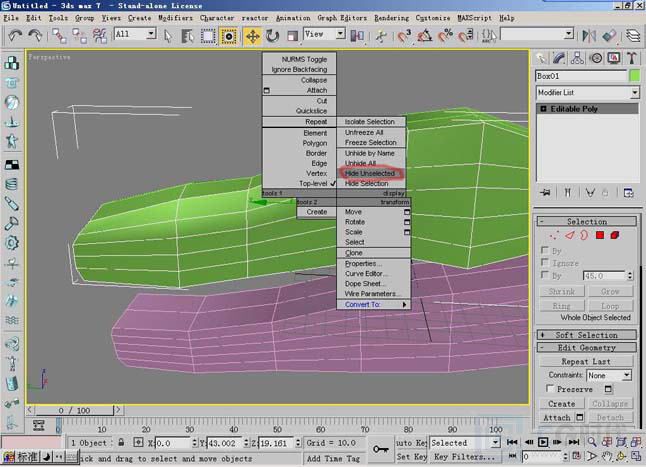Screen dimensions: 646x467
Task: Open the Rendering menu
Action: pos(391,18)
